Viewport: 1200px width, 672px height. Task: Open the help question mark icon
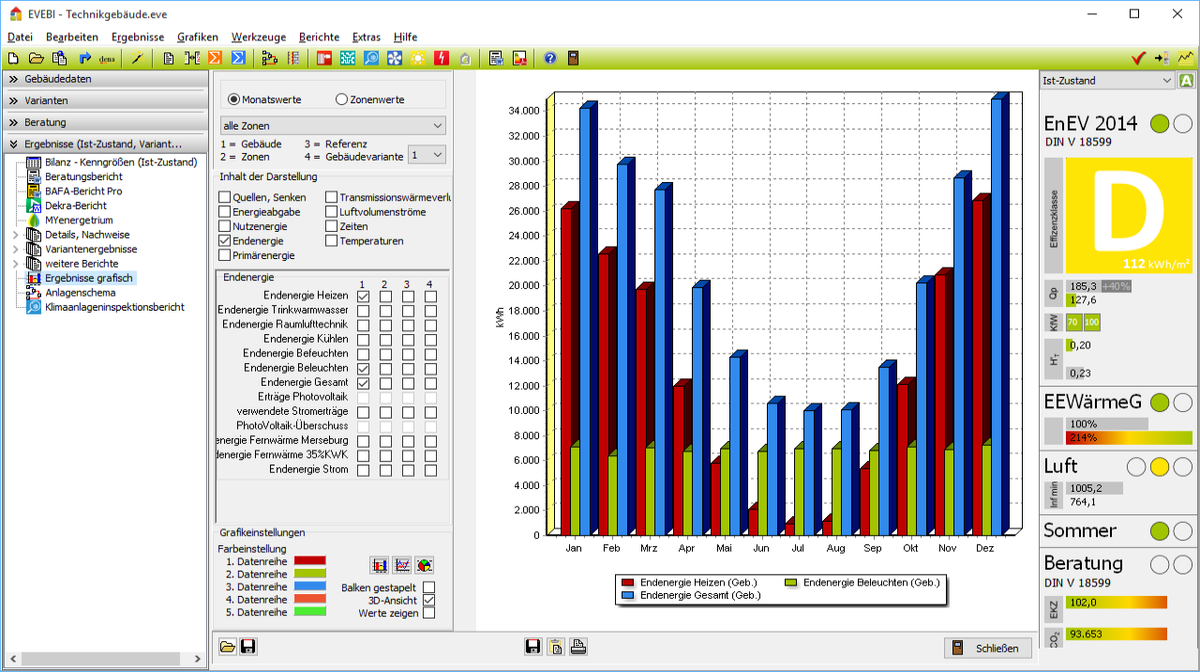click(x=550, y=58)
